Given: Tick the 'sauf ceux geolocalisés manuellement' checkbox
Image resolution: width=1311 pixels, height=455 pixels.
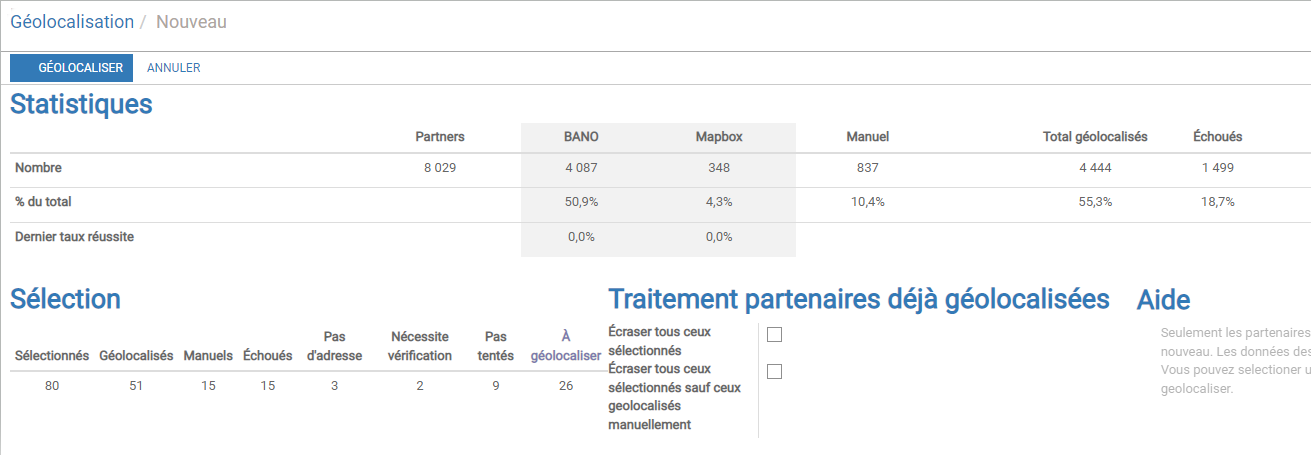Looking at the screenshot, I should 774,372.
